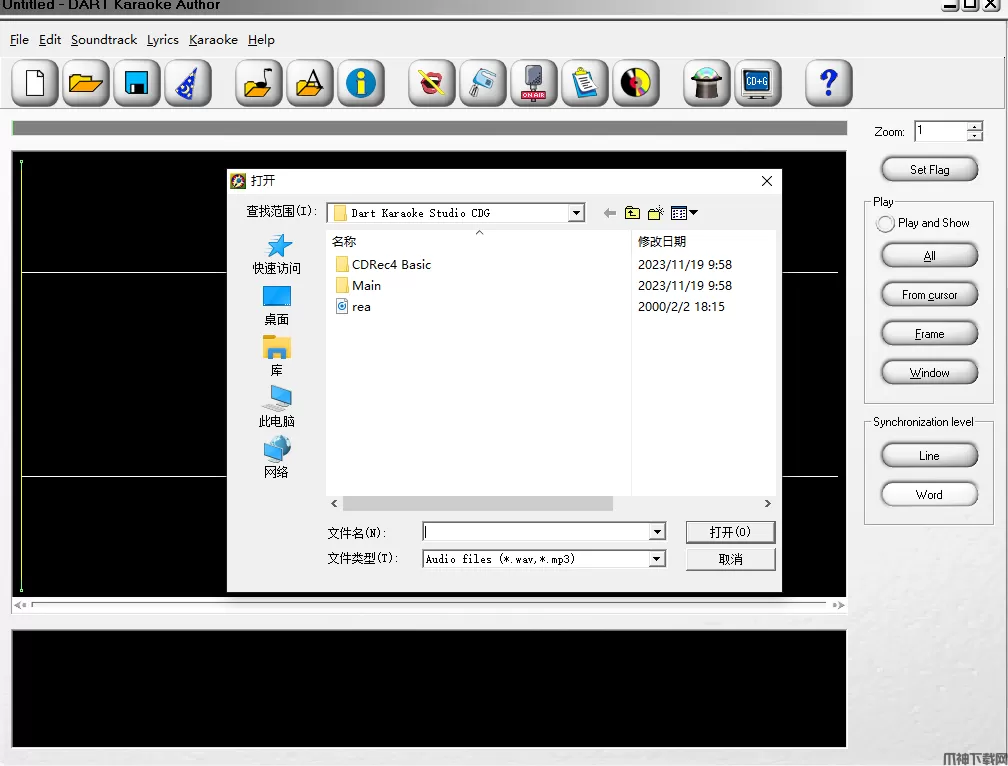Click the vinyl record disc icon
Image resolution: width=1008 pixels, height=766 pixels.
(x=636, y=83)
